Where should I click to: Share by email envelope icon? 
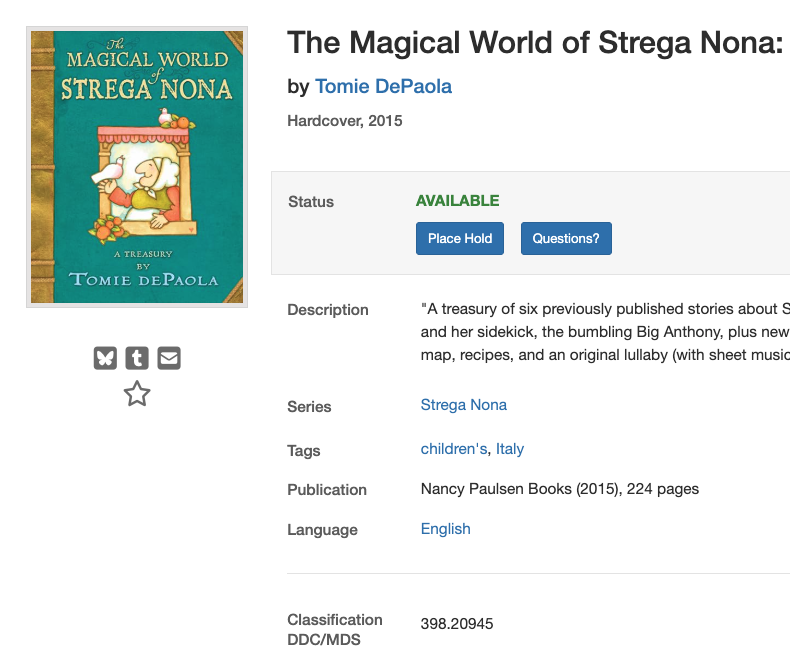coord(169,358)
